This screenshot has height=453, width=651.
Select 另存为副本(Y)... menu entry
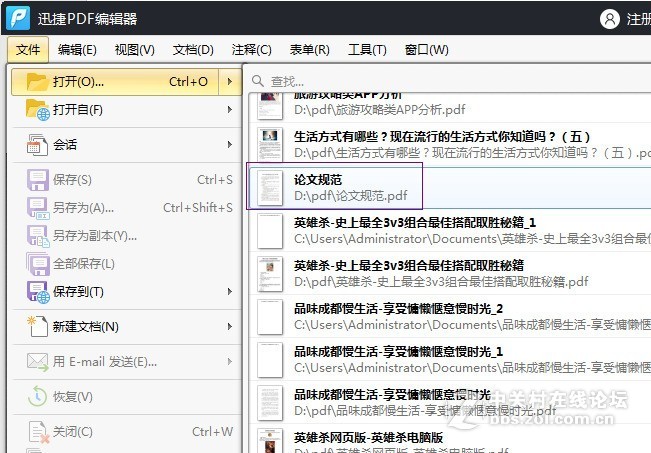coord(126,236)
